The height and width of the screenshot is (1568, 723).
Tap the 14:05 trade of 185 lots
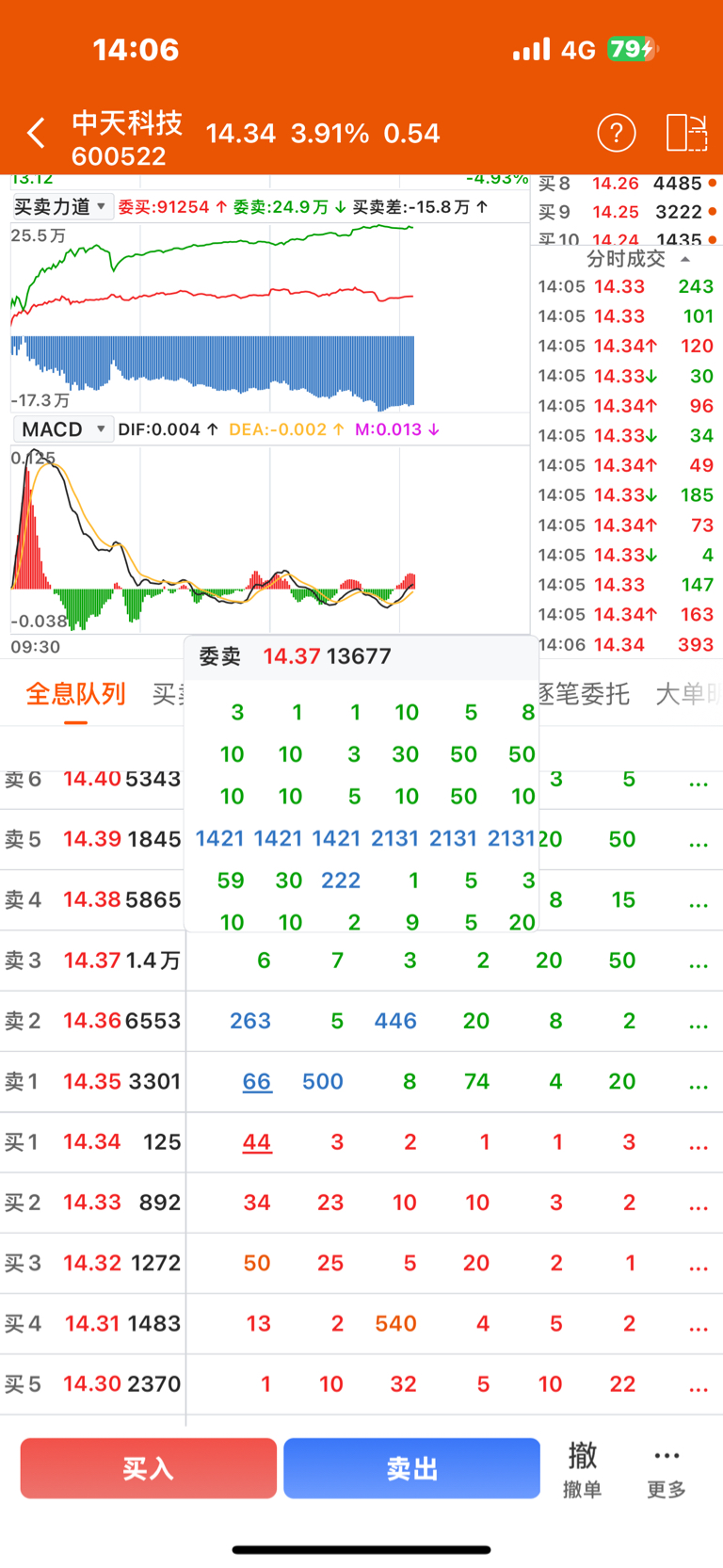[626, 494]
